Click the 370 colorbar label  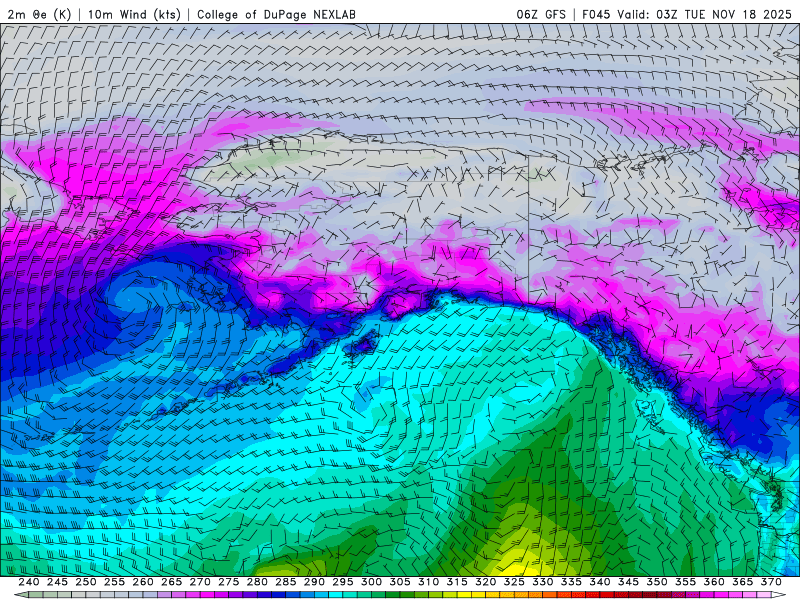771,582
